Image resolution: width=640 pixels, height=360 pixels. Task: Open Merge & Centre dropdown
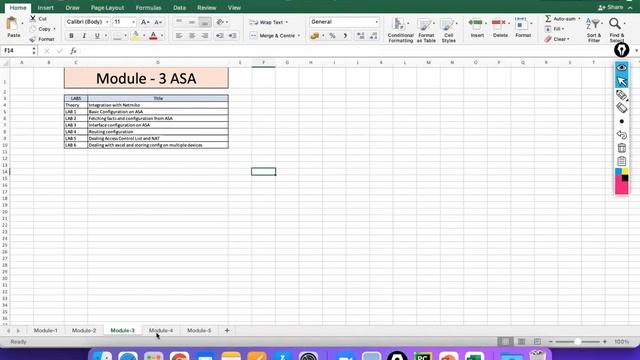pyautogui.click(x=299, y=36)
